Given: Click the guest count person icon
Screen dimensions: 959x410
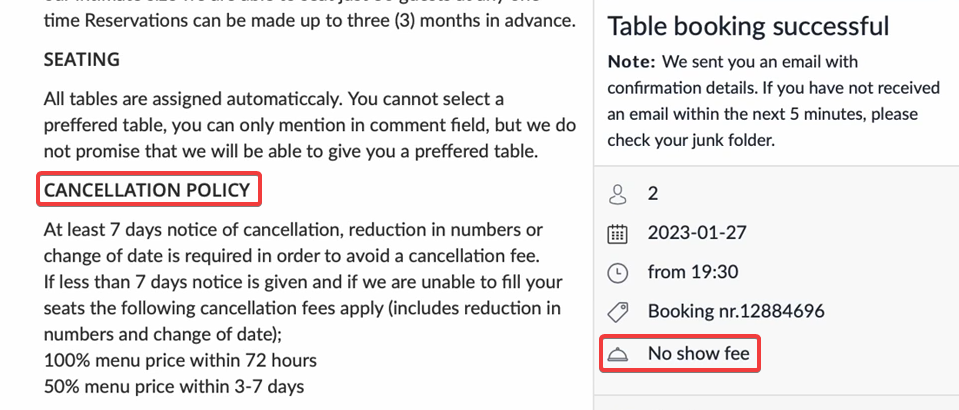Looking at the screenshot, I should 618,195.
